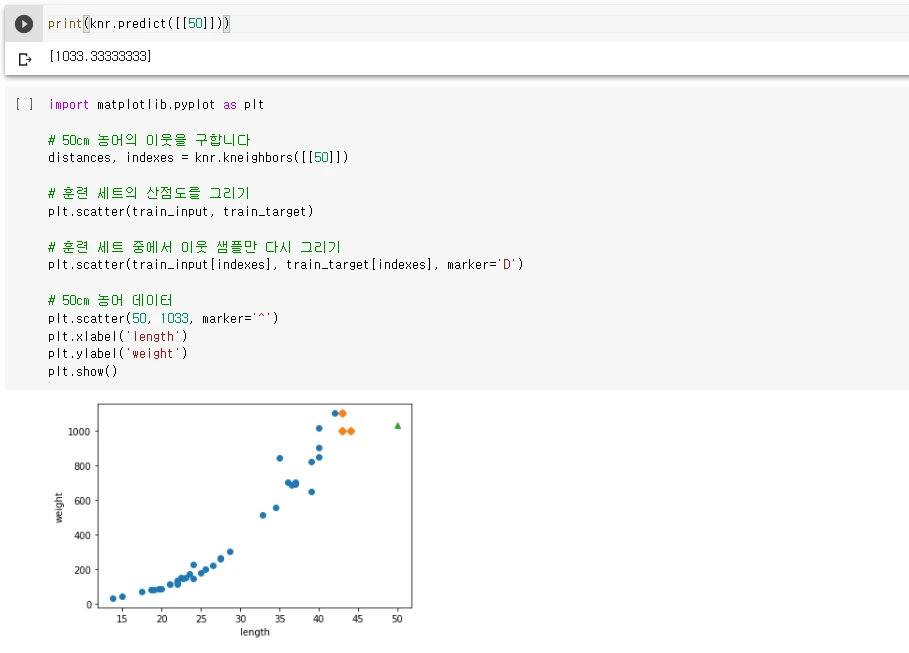The image size is (909, 653).
Task: Click the comment '# 50cm 농어의 이웃을 구합니다'
Action: tap(149, 140)
